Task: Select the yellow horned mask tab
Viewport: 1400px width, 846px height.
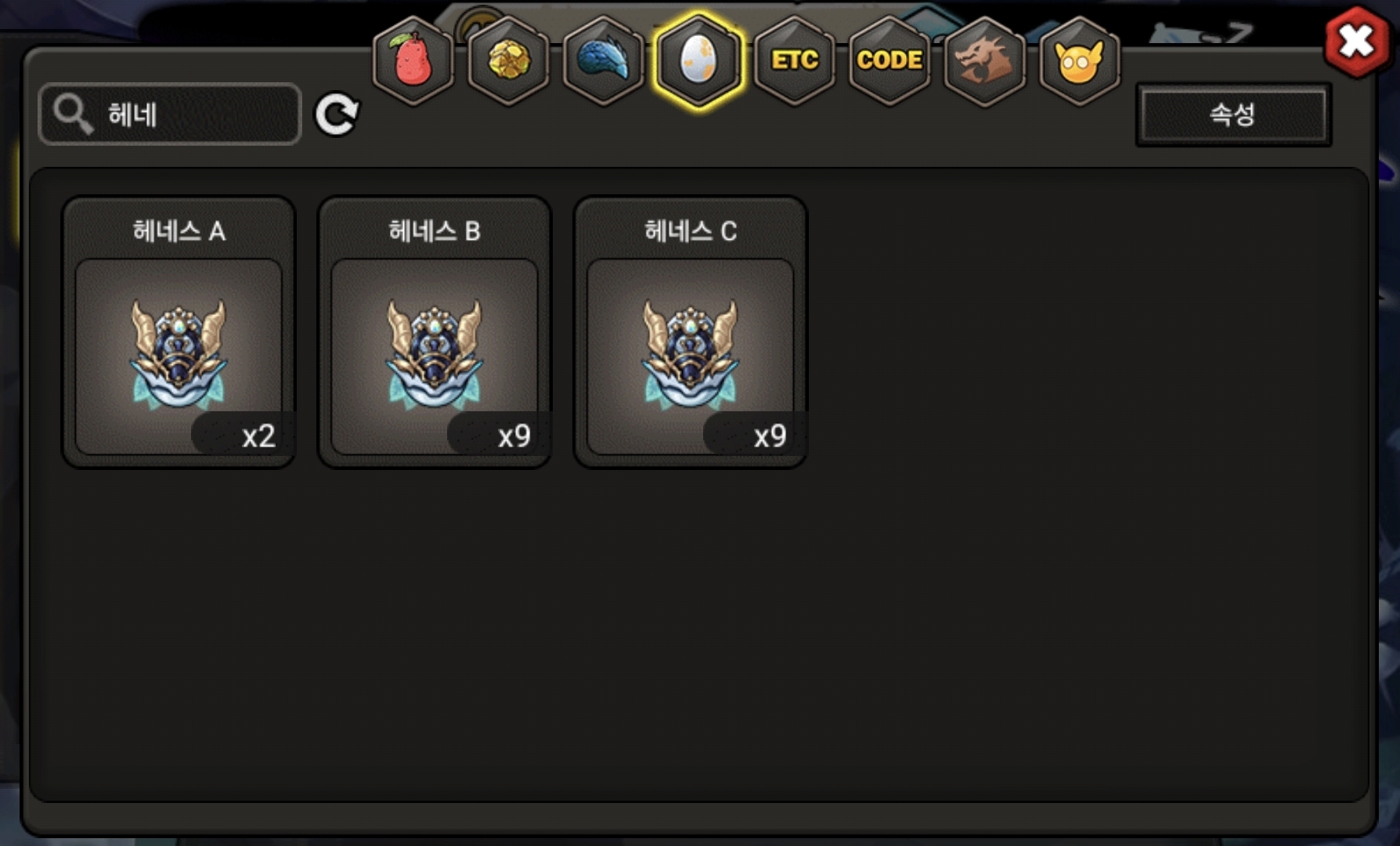Action: coord(1080,60)
